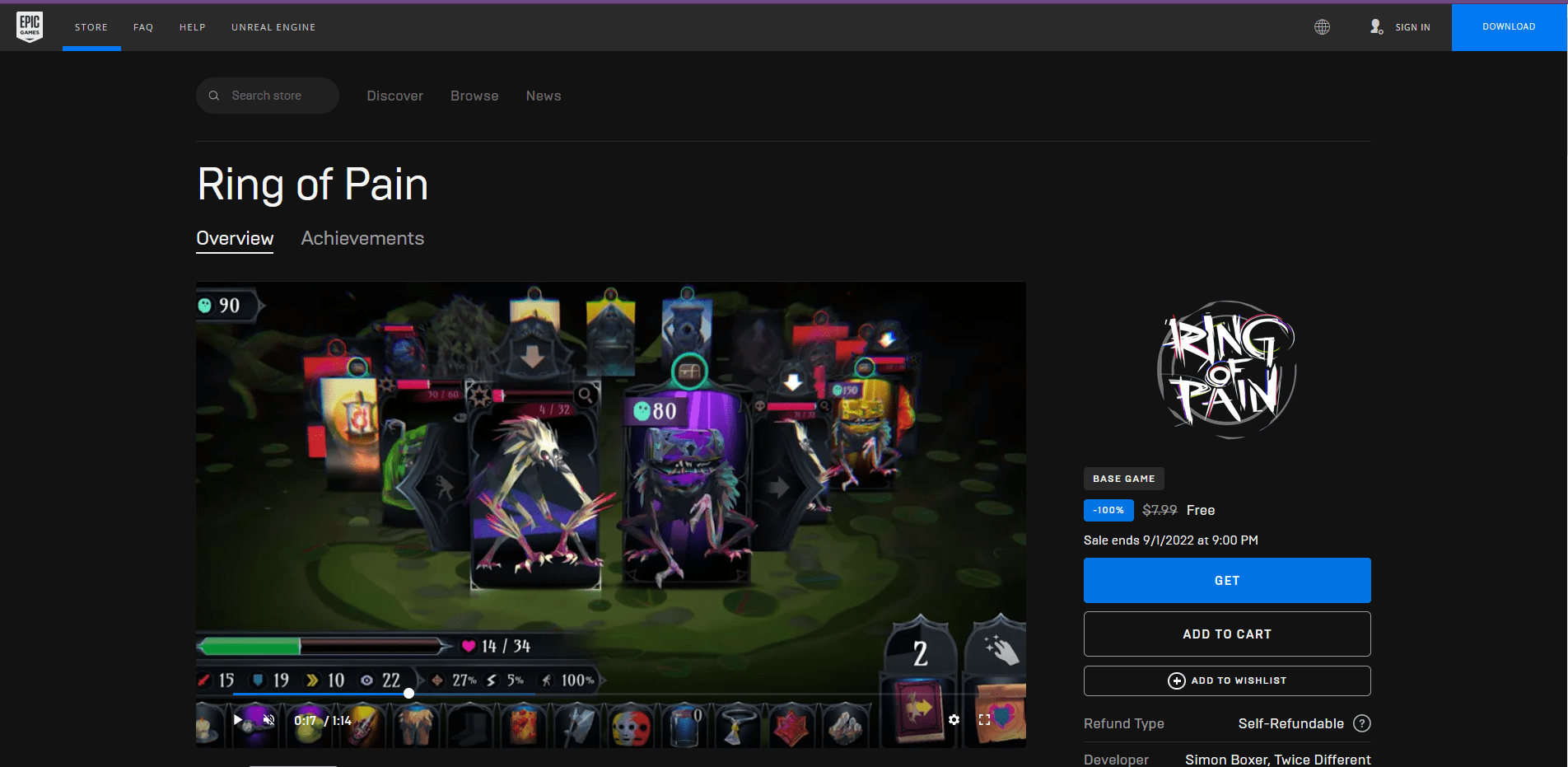
Task: Open video settings gear
Action: [x=954, y=720]
